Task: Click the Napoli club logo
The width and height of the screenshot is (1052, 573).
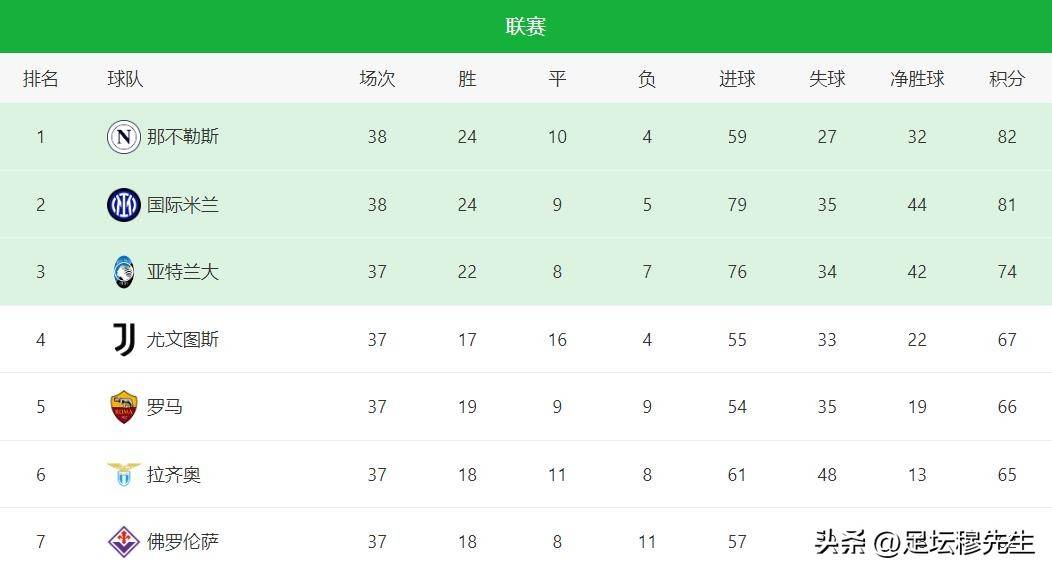Action: 123,137
